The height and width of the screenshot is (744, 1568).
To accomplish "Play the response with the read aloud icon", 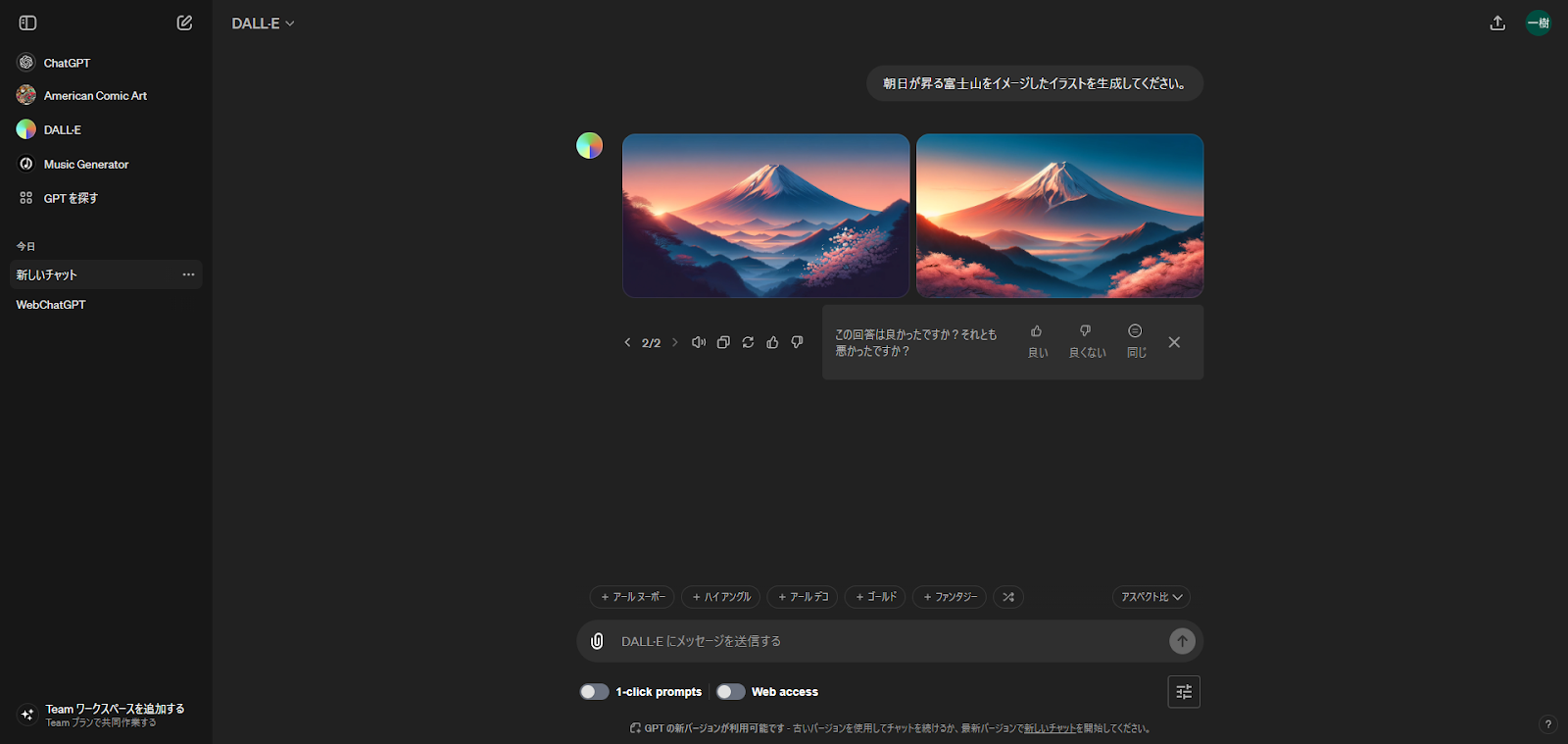I will tap(699, 342).
